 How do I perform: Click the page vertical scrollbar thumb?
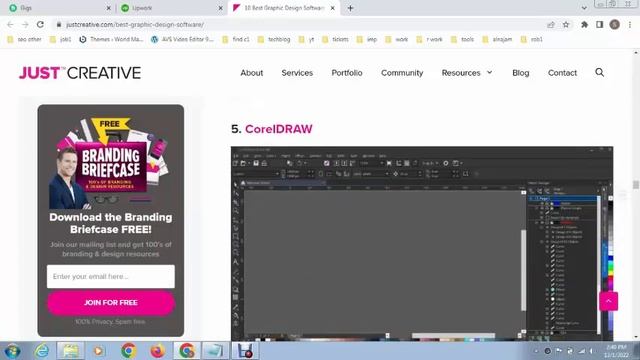click(636, 184)
